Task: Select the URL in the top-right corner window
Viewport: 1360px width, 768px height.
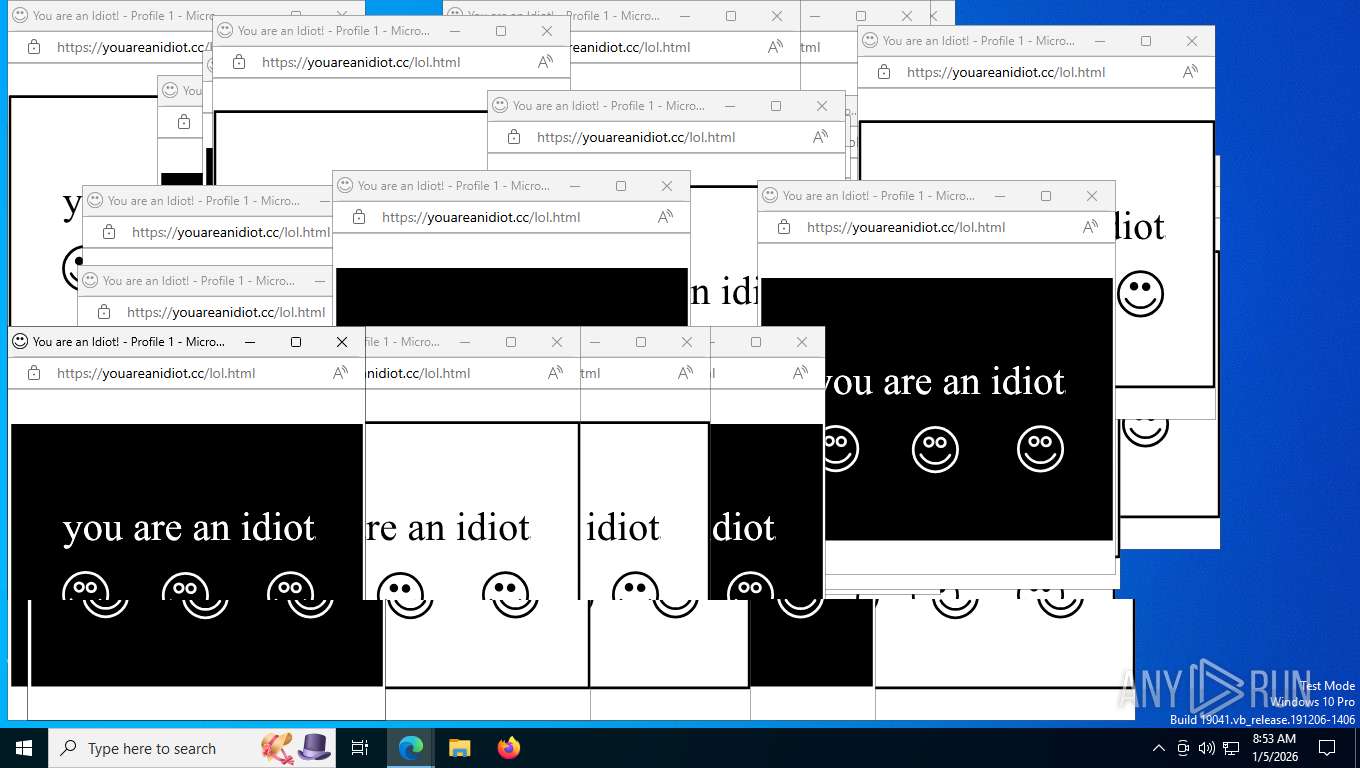Action: 1006,72
